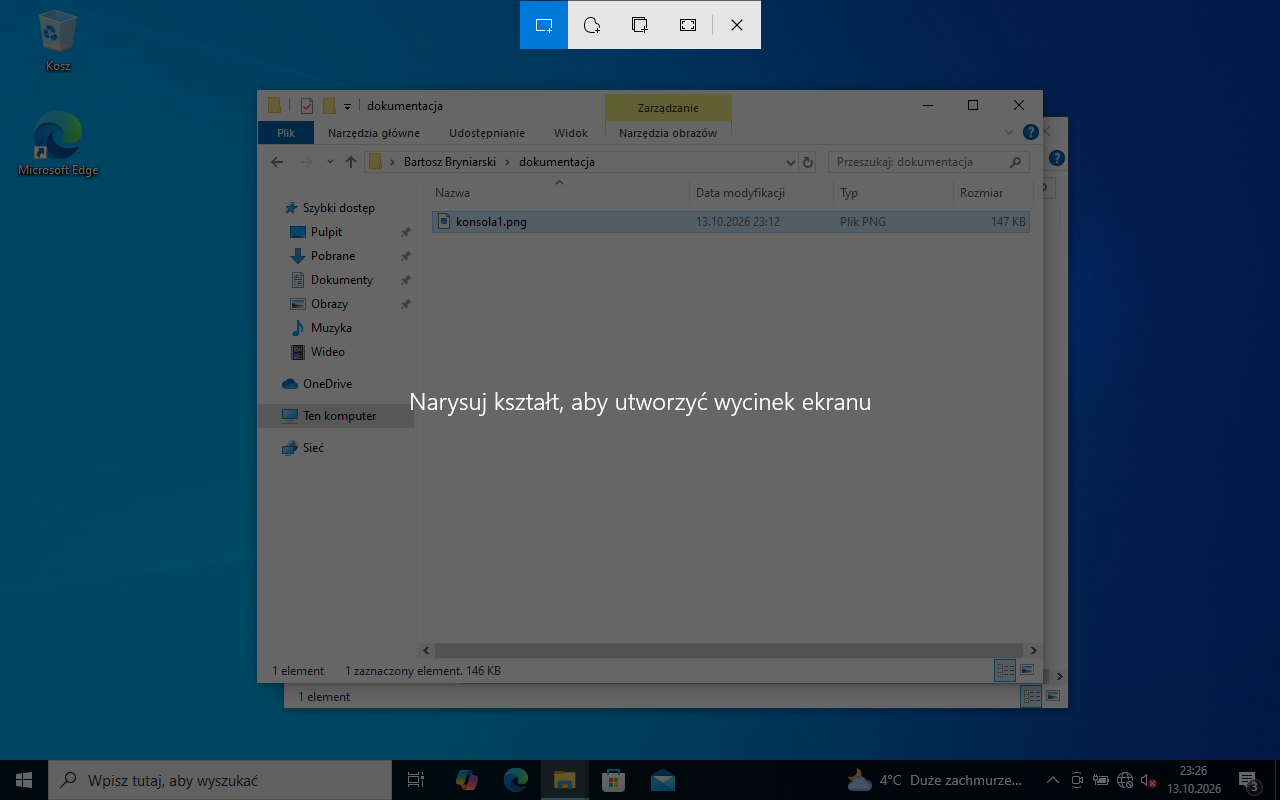Open Task View on taskbar

click(416, 780)
